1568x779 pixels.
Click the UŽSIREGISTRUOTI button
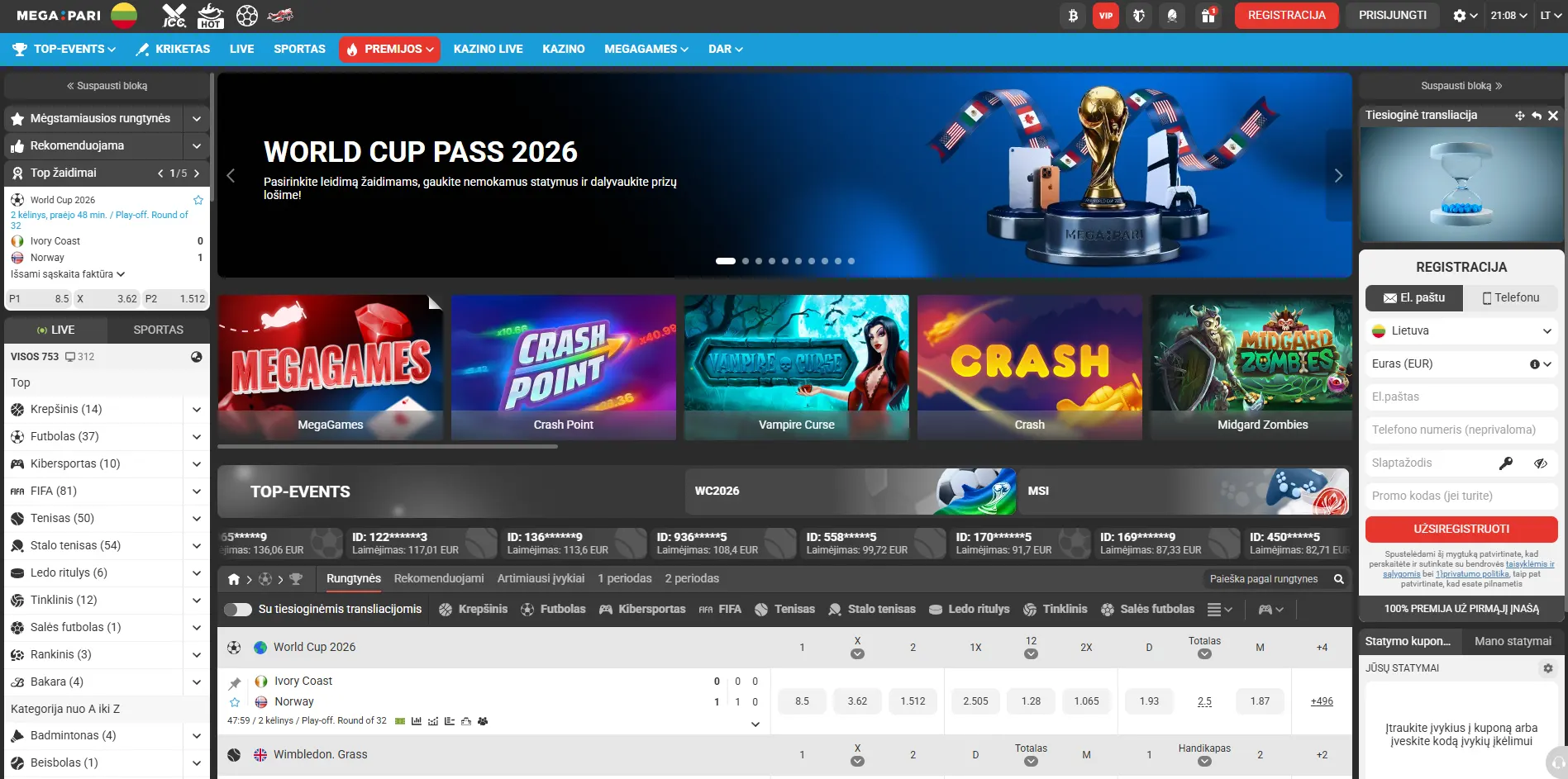click(x=1461, y=530)
